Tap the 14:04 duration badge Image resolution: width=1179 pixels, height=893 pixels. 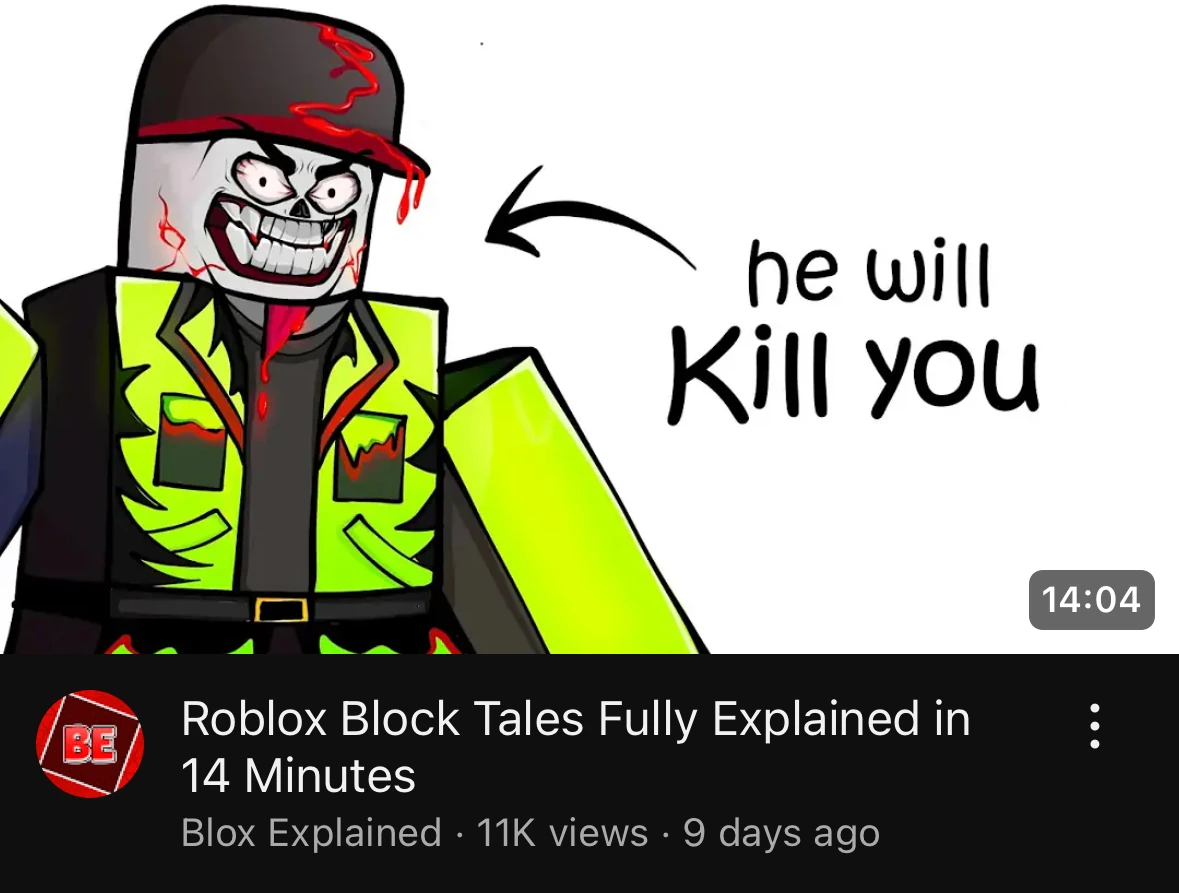(1091, 599)
